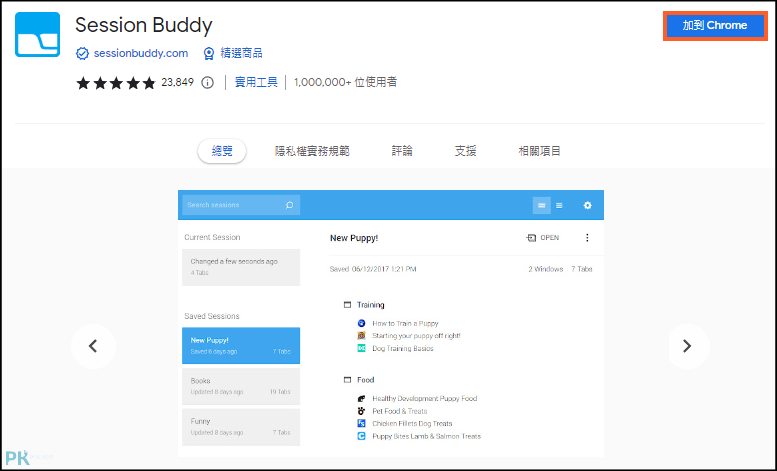Click the search magnifier icon
The image size is (777, 471).
[289, 205]
